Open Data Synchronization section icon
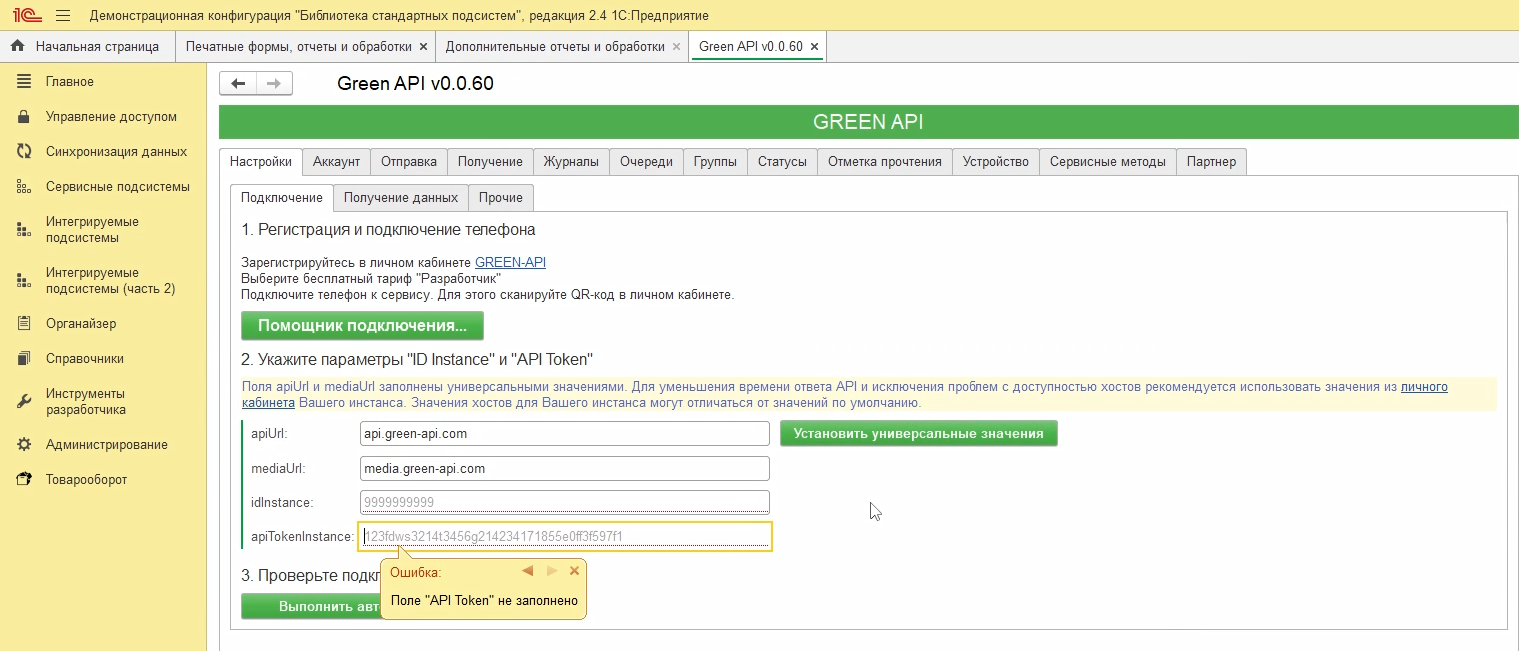The width and height of the screenshot is (1519, 651). [x=24, y=152]
